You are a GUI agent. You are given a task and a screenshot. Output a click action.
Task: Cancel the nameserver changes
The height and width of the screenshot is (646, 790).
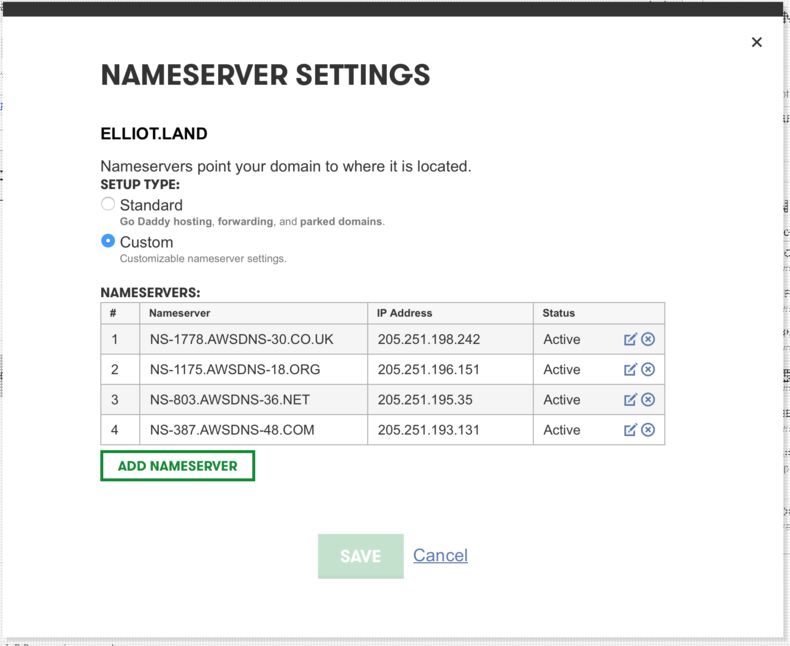440,556
